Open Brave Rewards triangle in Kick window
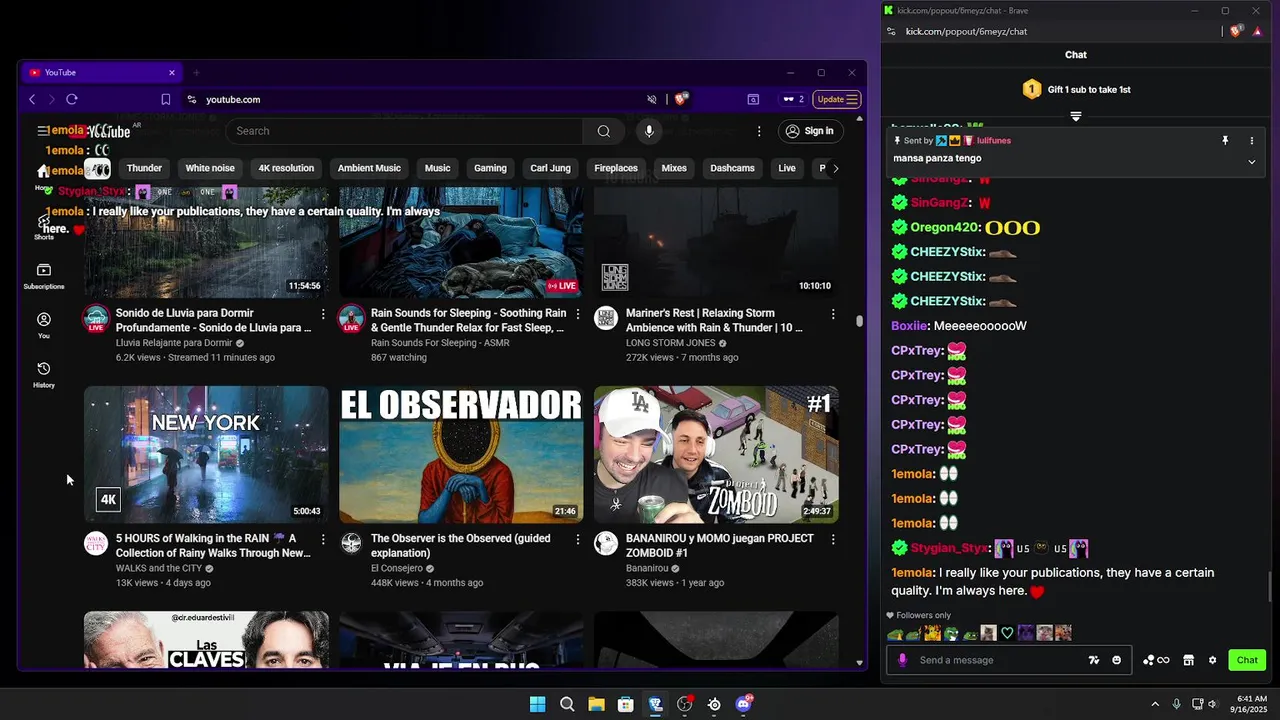 [x=1257, y=31]
